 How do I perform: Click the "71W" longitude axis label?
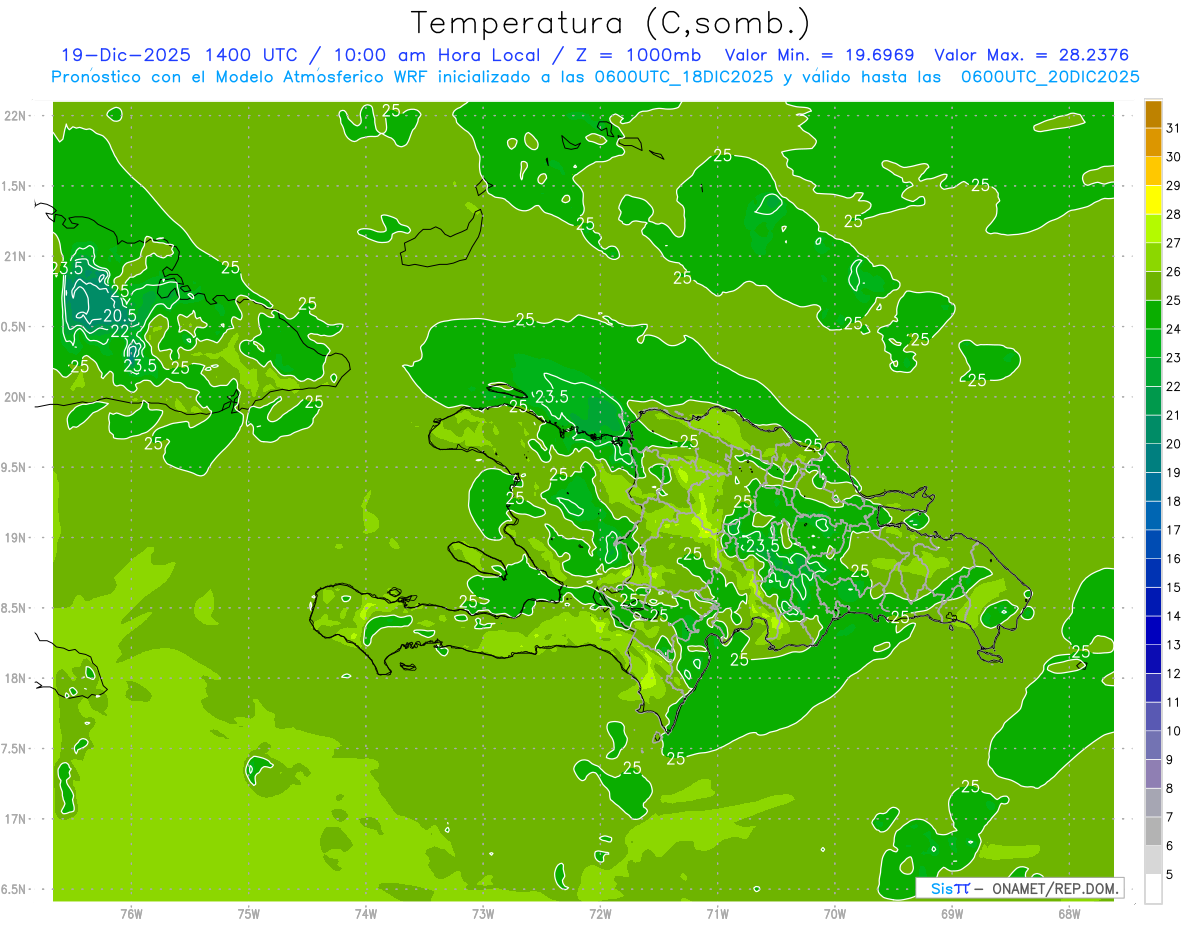(x=717, y=913)
